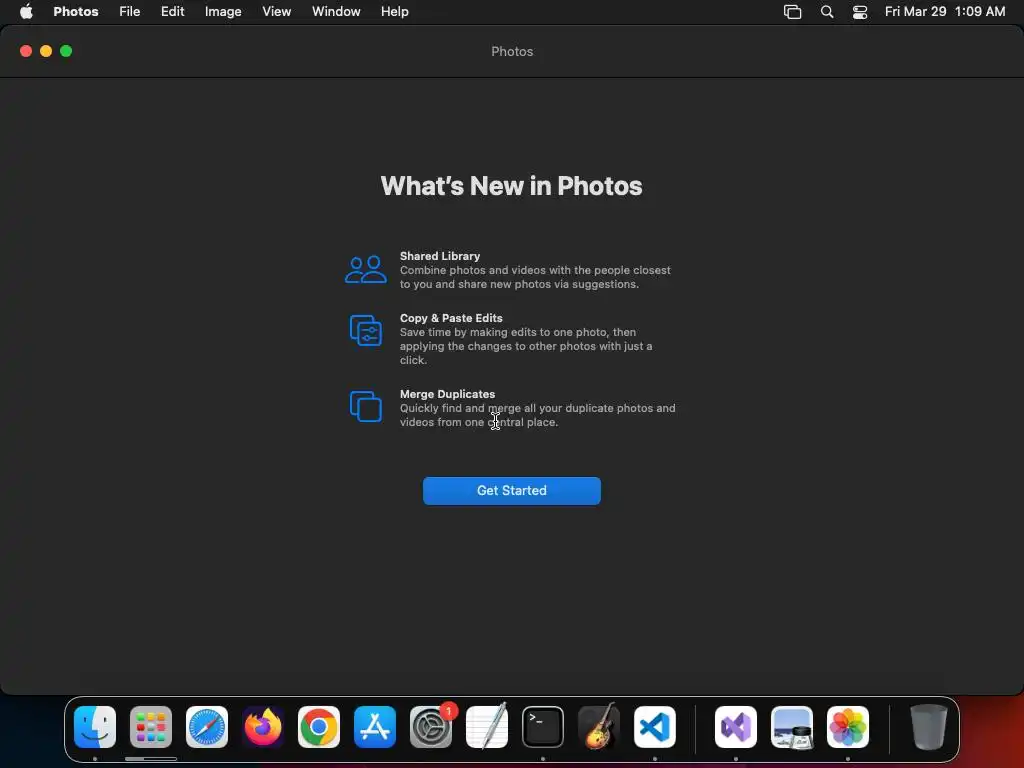Launch GarageBand from the Dock
This screenshot has width=1024, height=768.
coord(599,726)
